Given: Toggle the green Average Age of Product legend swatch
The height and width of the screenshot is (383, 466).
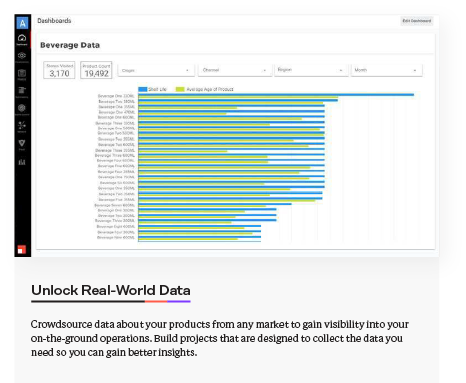Looking at the screenshot, I should click(180, 89).
